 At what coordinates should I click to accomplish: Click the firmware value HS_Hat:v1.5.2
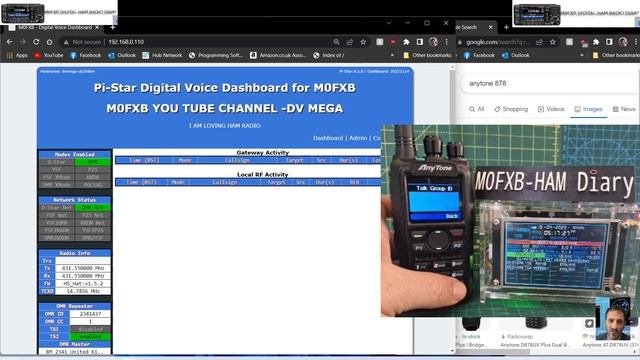coord(83,283)
